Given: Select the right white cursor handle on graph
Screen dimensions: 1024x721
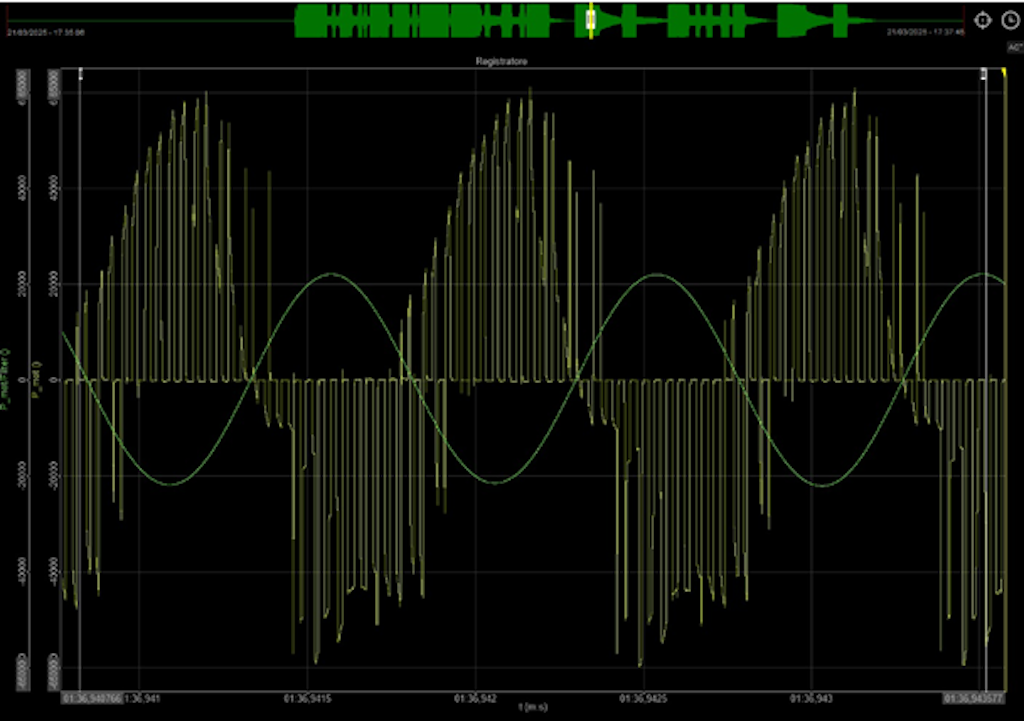Looking at the screenshot, I should point(984,74).
